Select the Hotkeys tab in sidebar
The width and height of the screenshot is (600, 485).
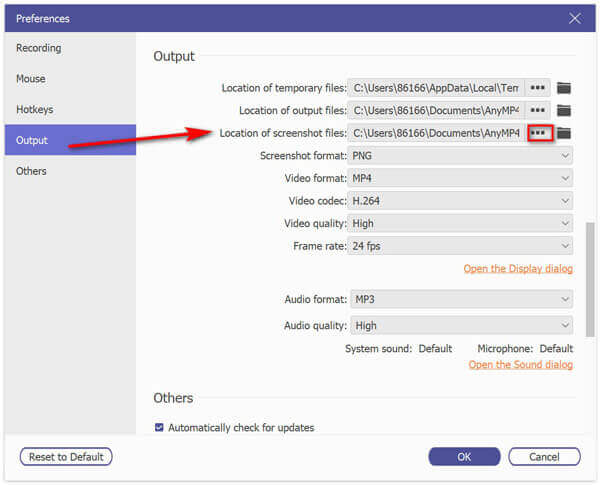click(35, 109)
